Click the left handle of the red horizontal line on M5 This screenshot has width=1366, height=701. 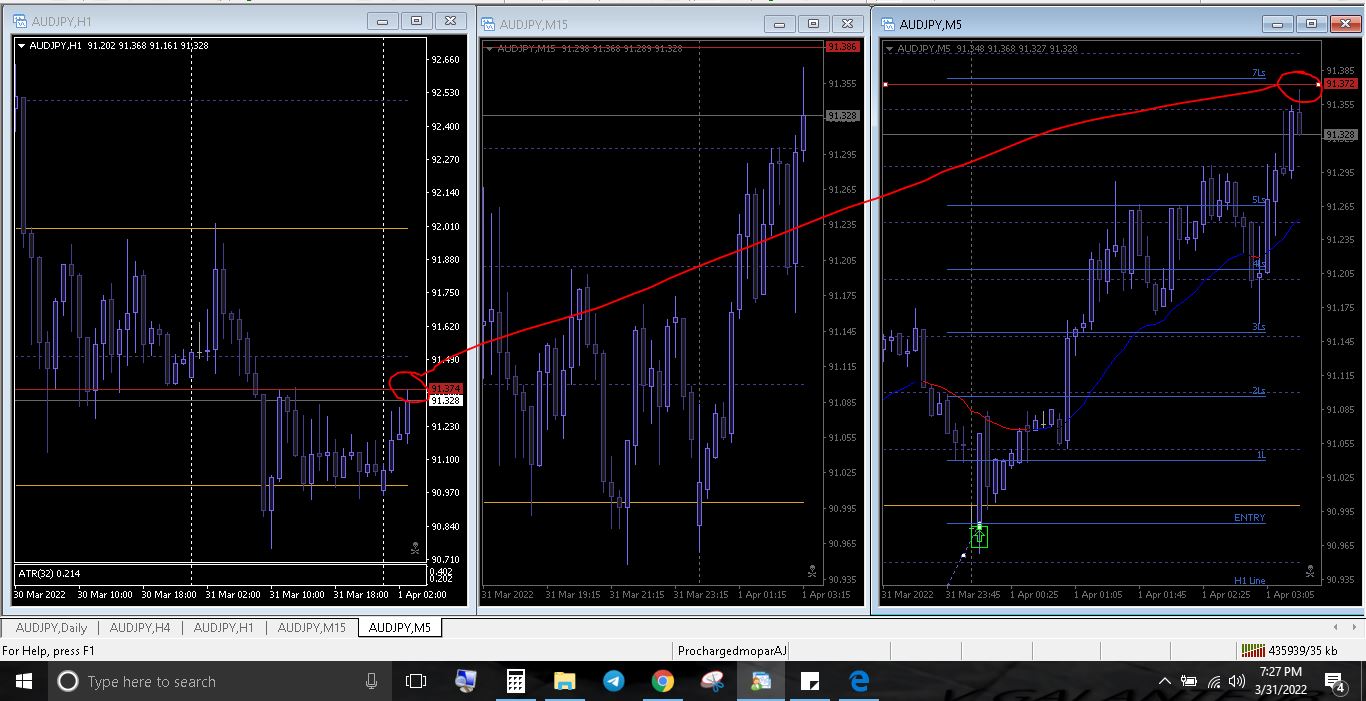point(885,85)
